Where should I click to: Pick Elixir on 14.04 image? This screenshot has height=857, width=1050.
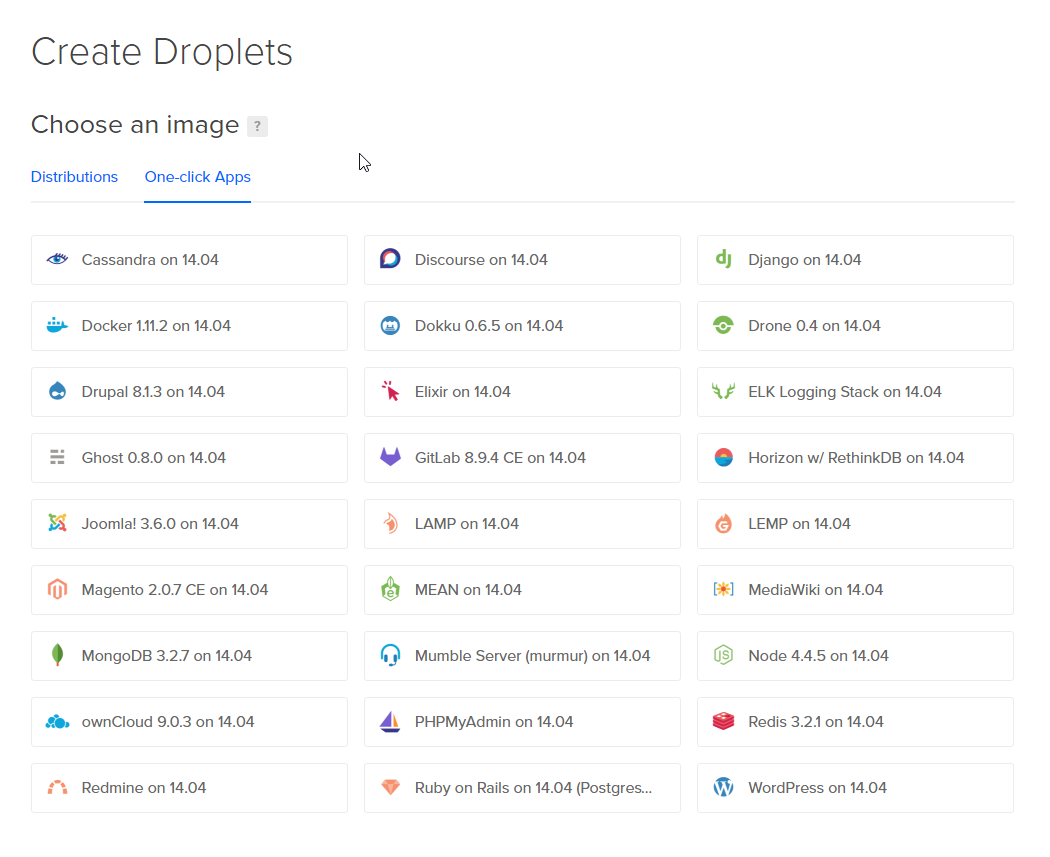click(522, 392)
